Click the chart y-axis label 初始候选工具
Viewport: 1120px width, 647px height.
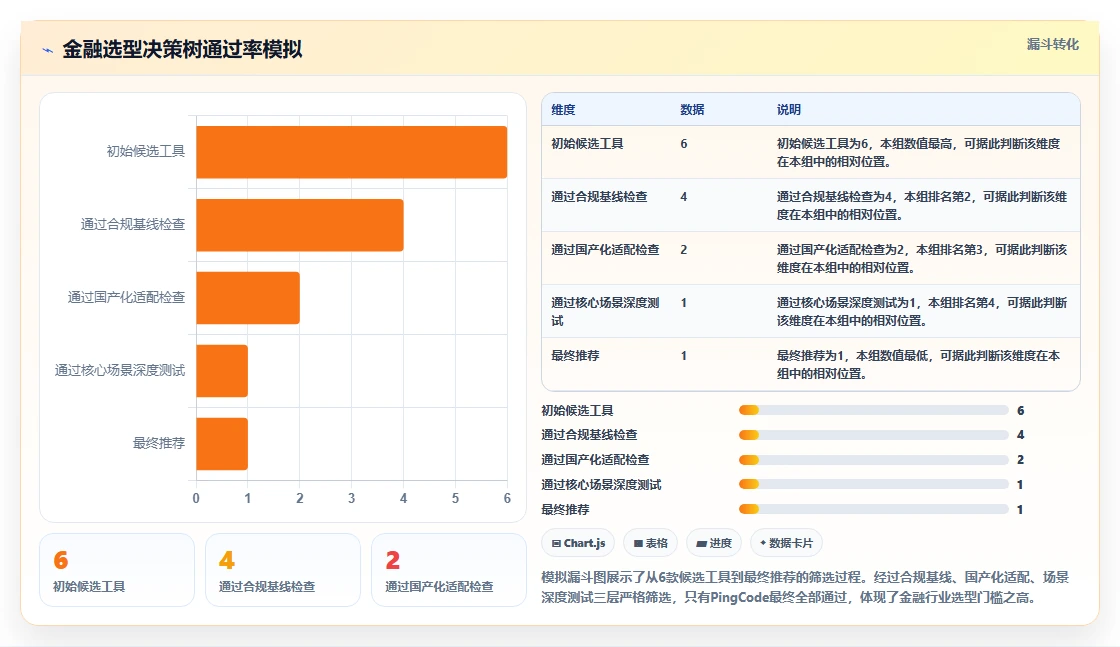(146, 151)
